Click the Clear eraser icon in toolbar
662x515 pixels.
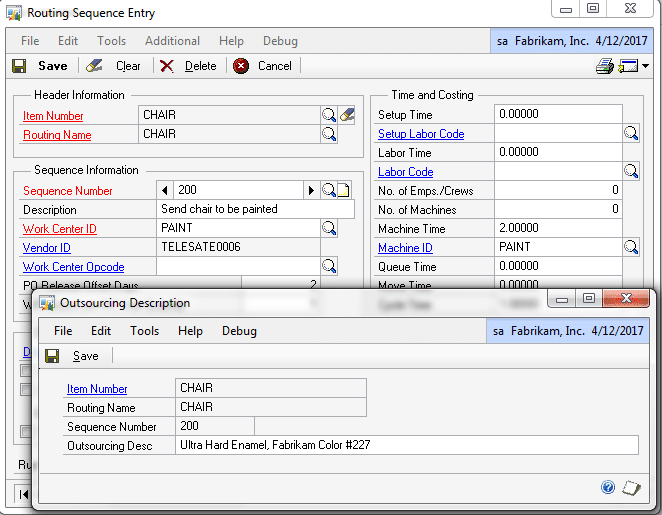point(94,65)
